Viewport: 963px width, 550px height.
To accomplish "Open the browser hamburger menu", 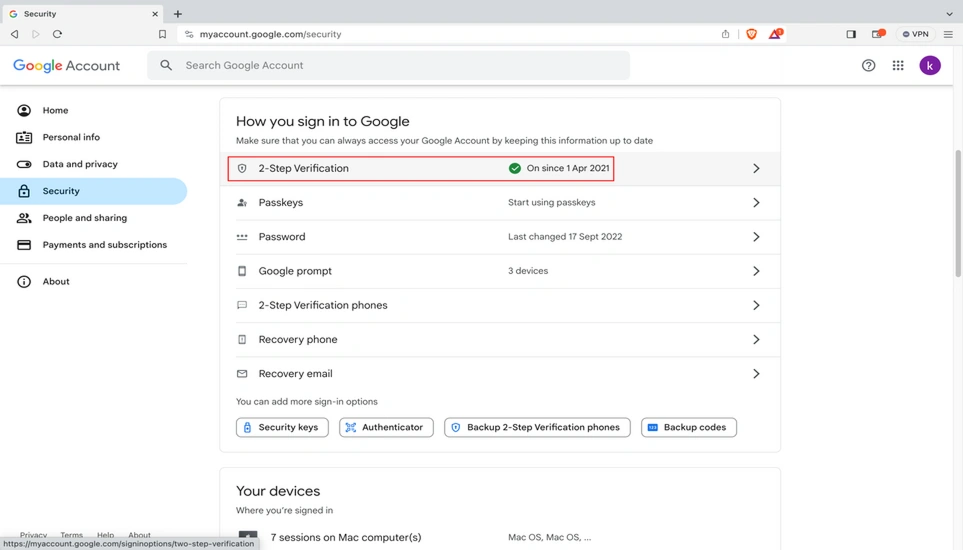I will point(948,34).
